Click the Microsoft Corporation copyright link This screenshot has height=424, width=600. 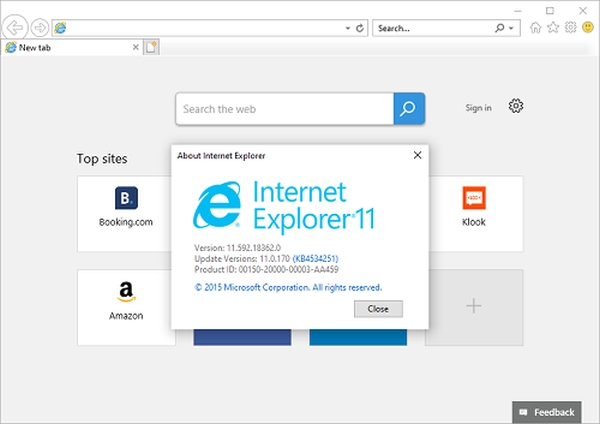[288, 287]
